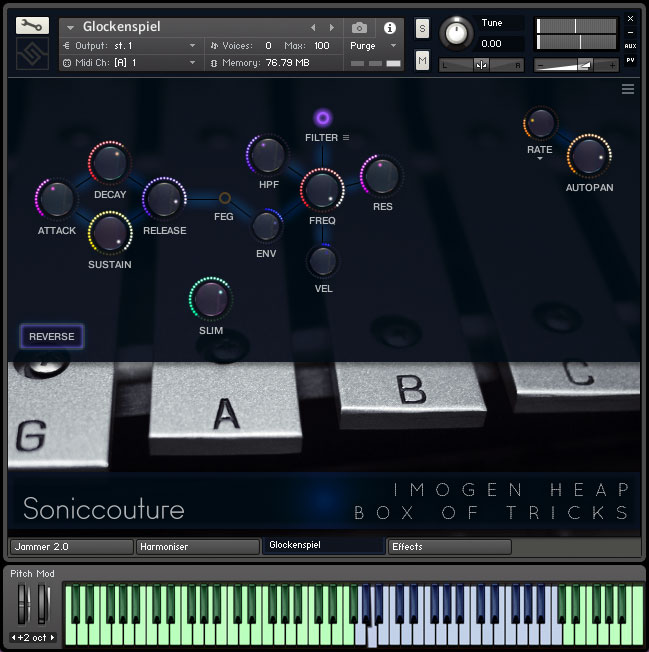Toggle the AUX sends view

(x=630, y=46)
